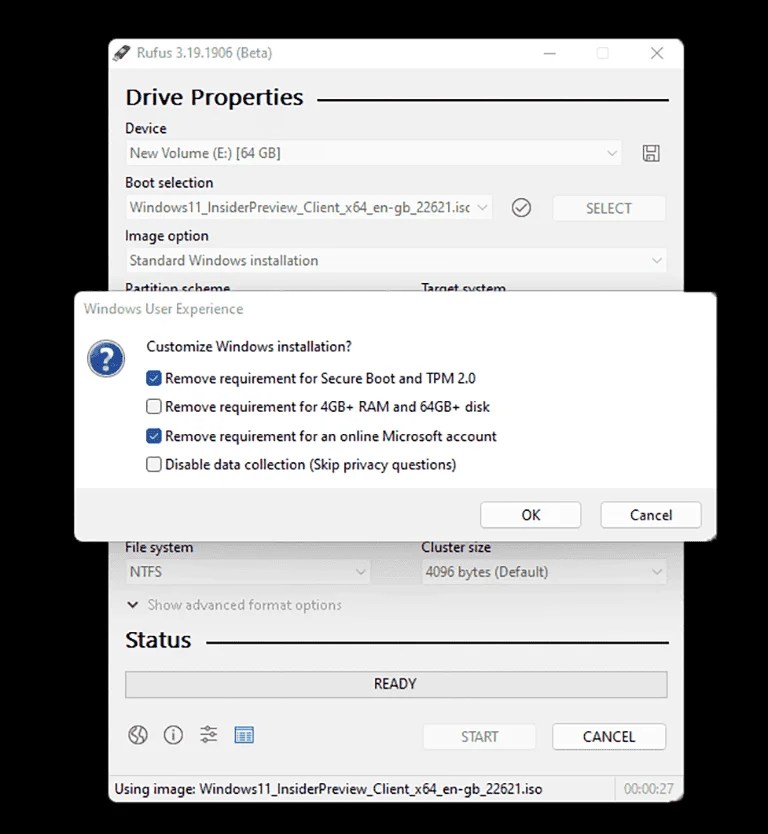This screenshot has width=768, height=834.
Task: Click the START button
Action: pos(479,737)
